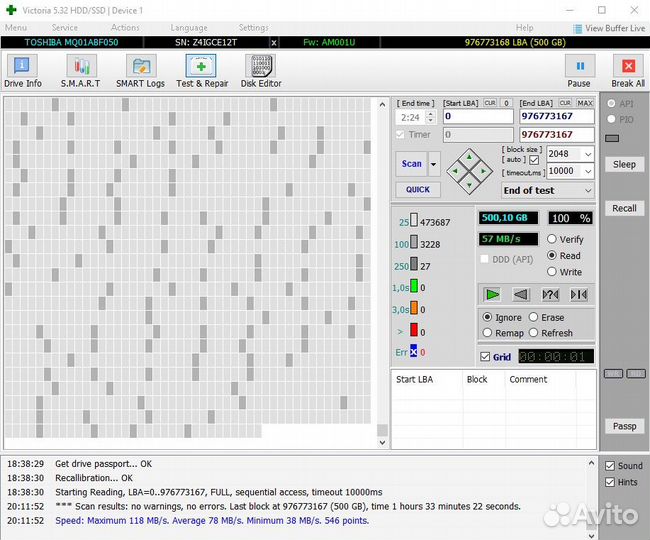Click the QUICK scan button
650x540 pixels.
tap(417, 189)
